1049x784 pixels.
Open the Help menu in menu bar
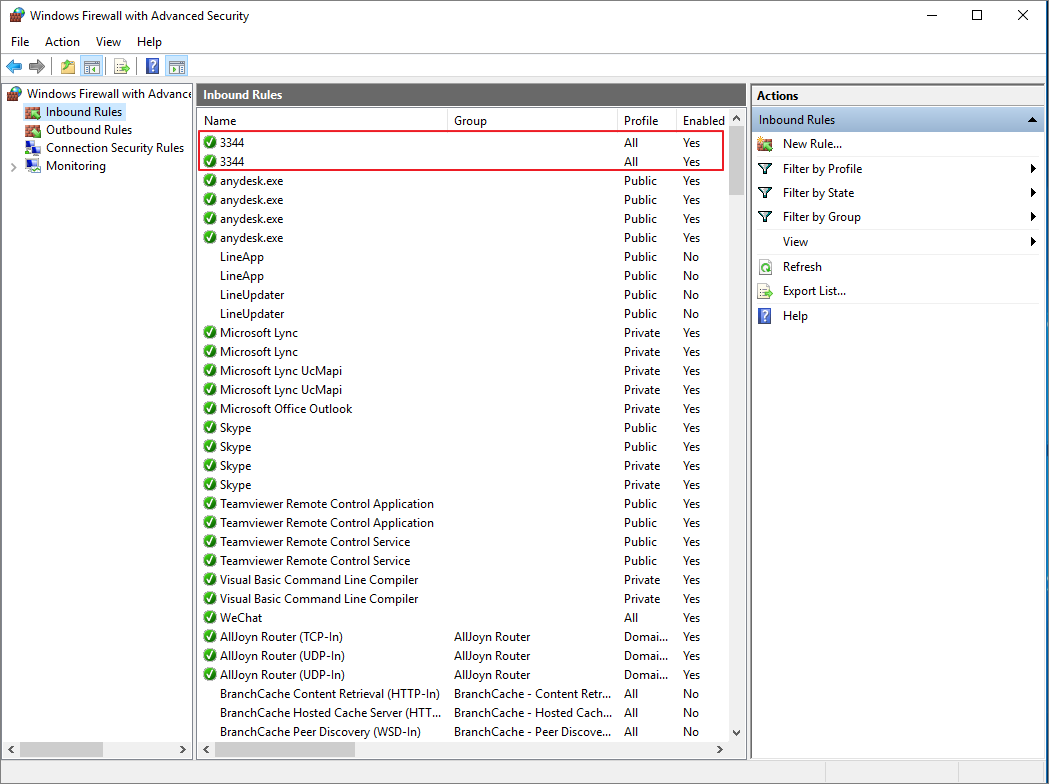coord(149,41)
